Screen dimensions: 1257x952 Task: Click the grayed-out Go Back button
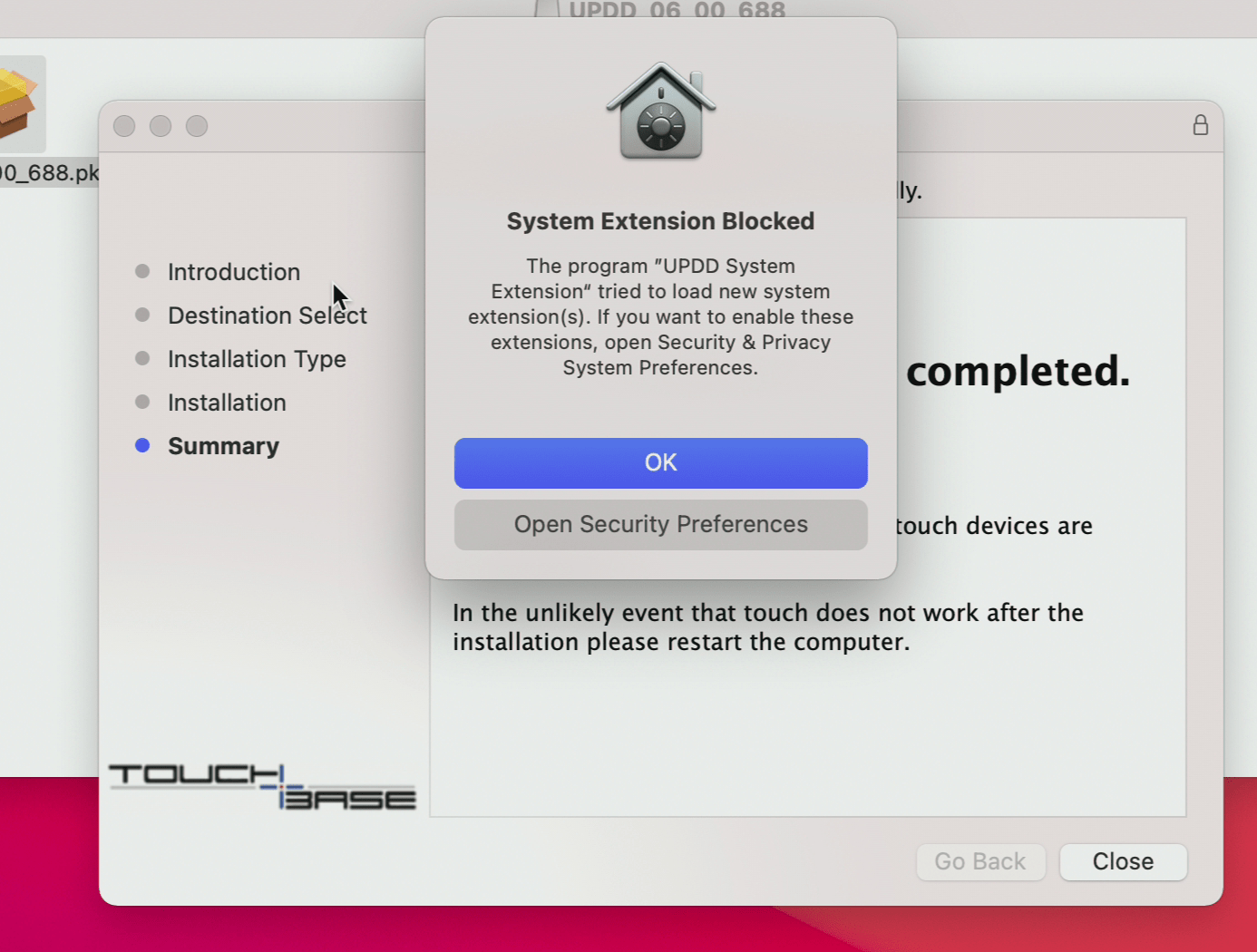point(980,861)
